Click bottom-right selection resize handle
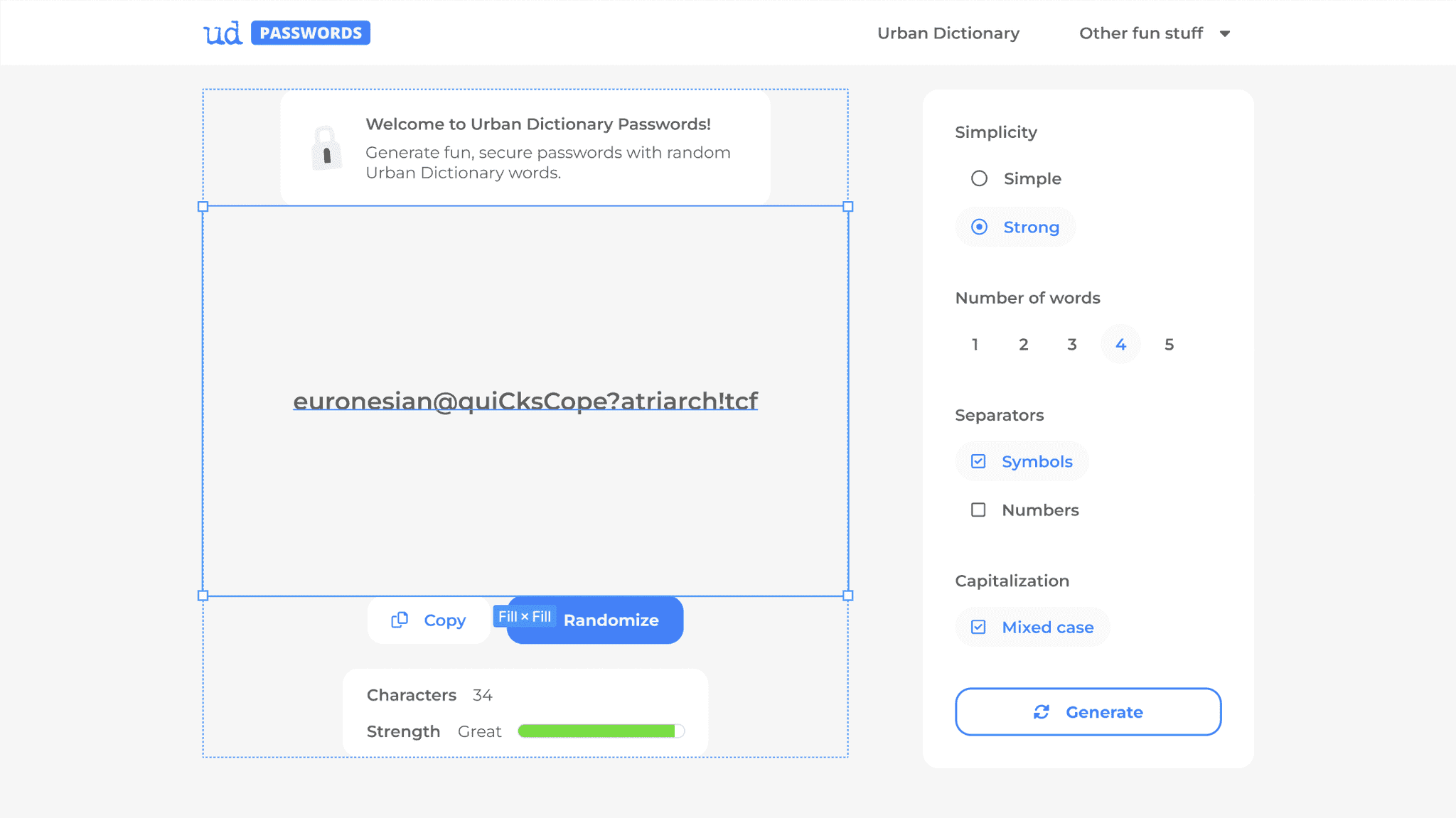 point(847,596)
